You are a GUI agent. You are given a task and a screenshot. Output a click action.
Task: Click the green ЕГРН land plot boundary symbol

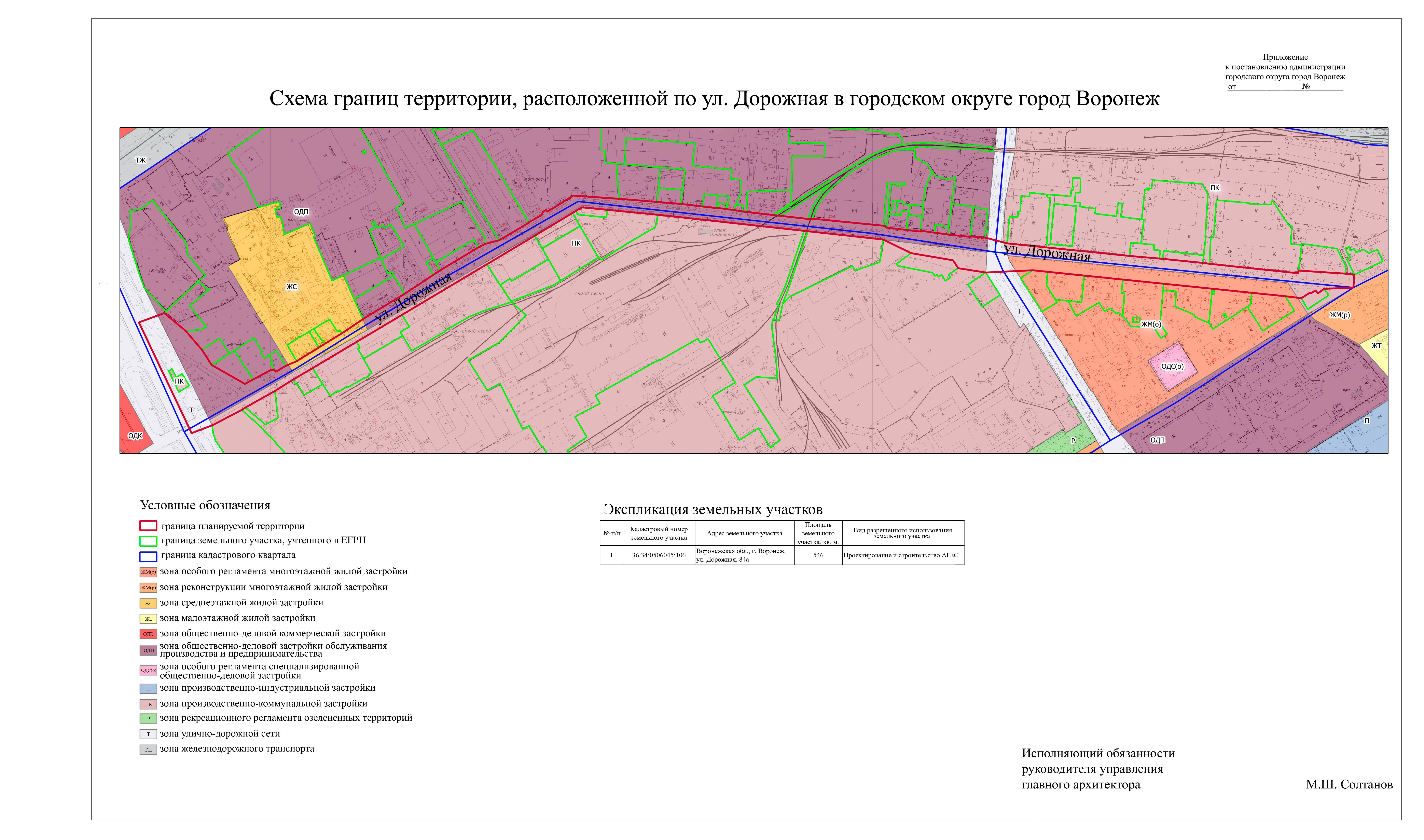148,541
